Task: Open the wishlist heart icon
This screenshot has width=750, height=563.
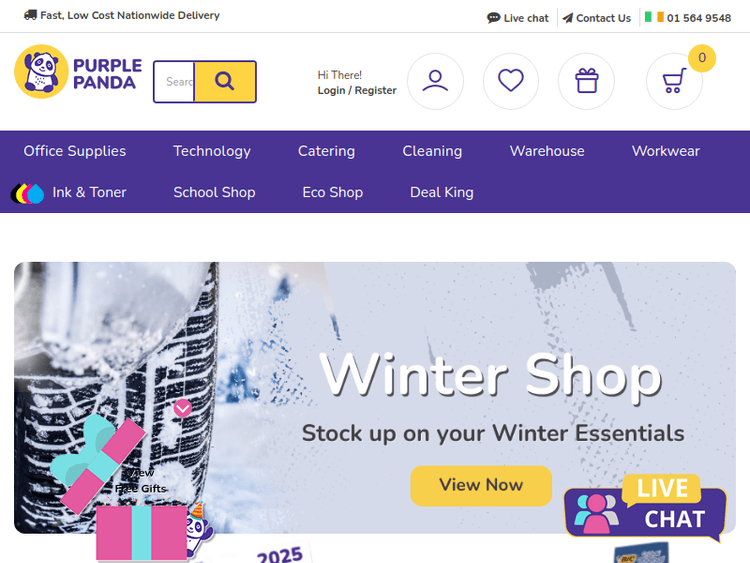Action: point(510,81)
